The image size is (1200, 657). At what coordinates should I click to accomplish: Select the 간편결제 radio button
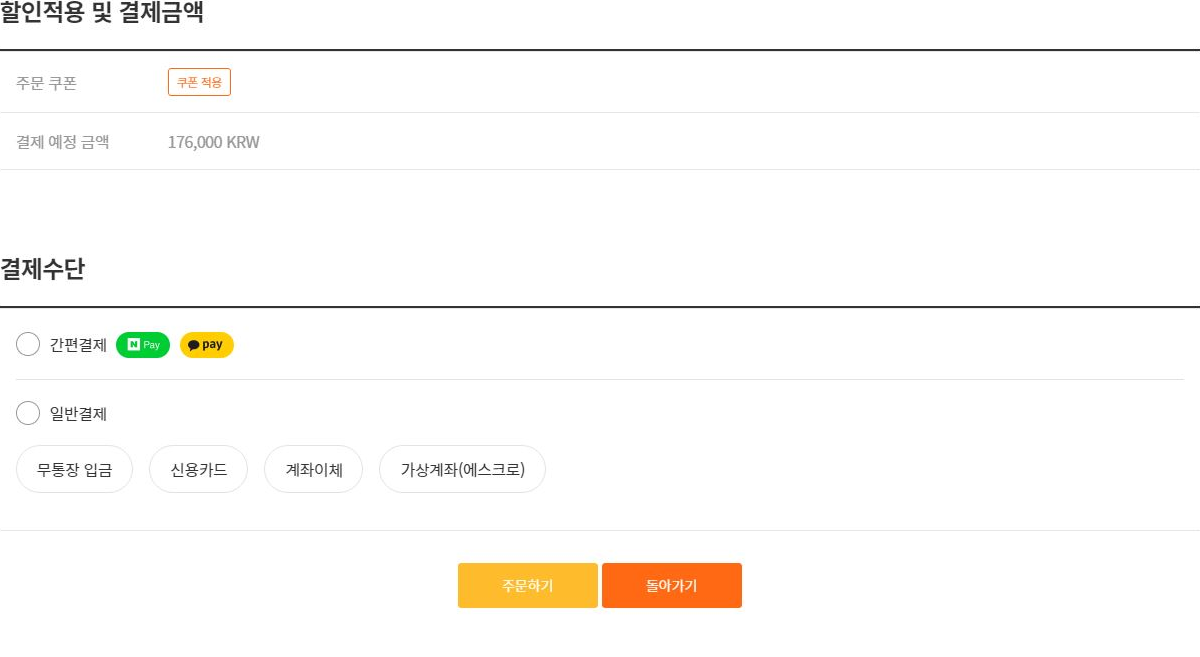coord(28,344)
